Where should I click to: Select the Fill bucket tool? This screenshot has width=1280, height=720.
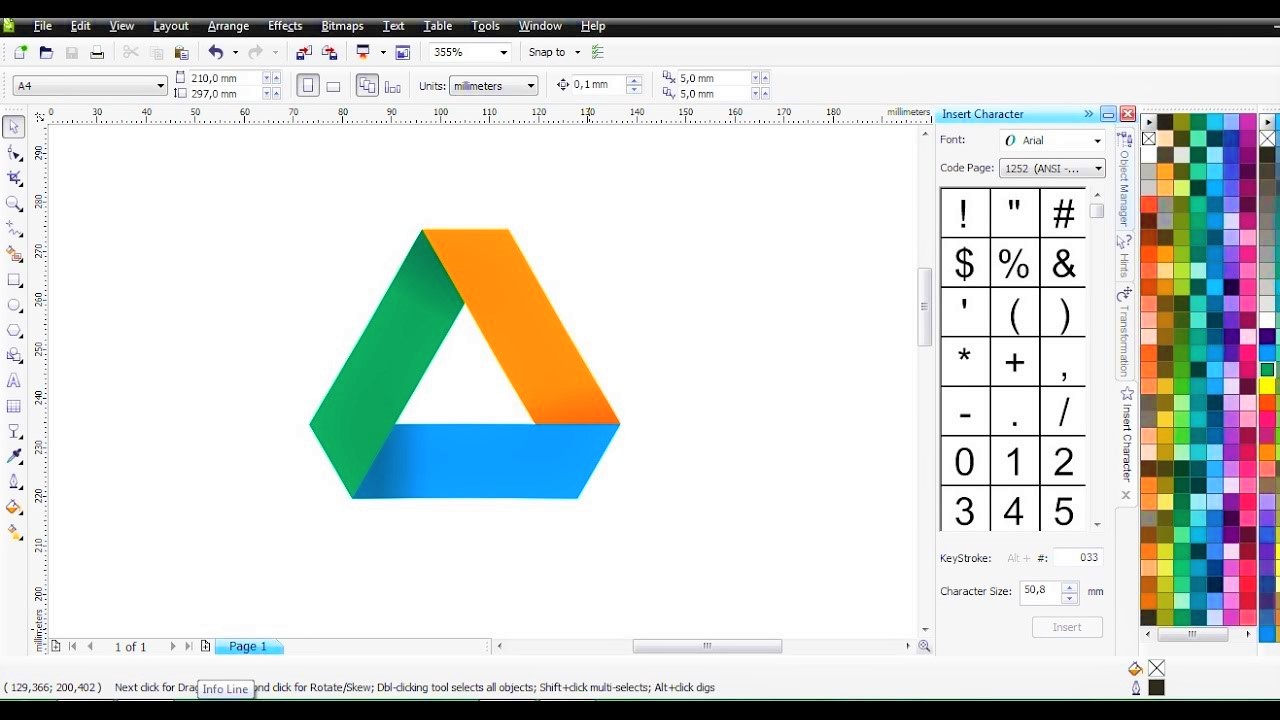tap(14, 507)
